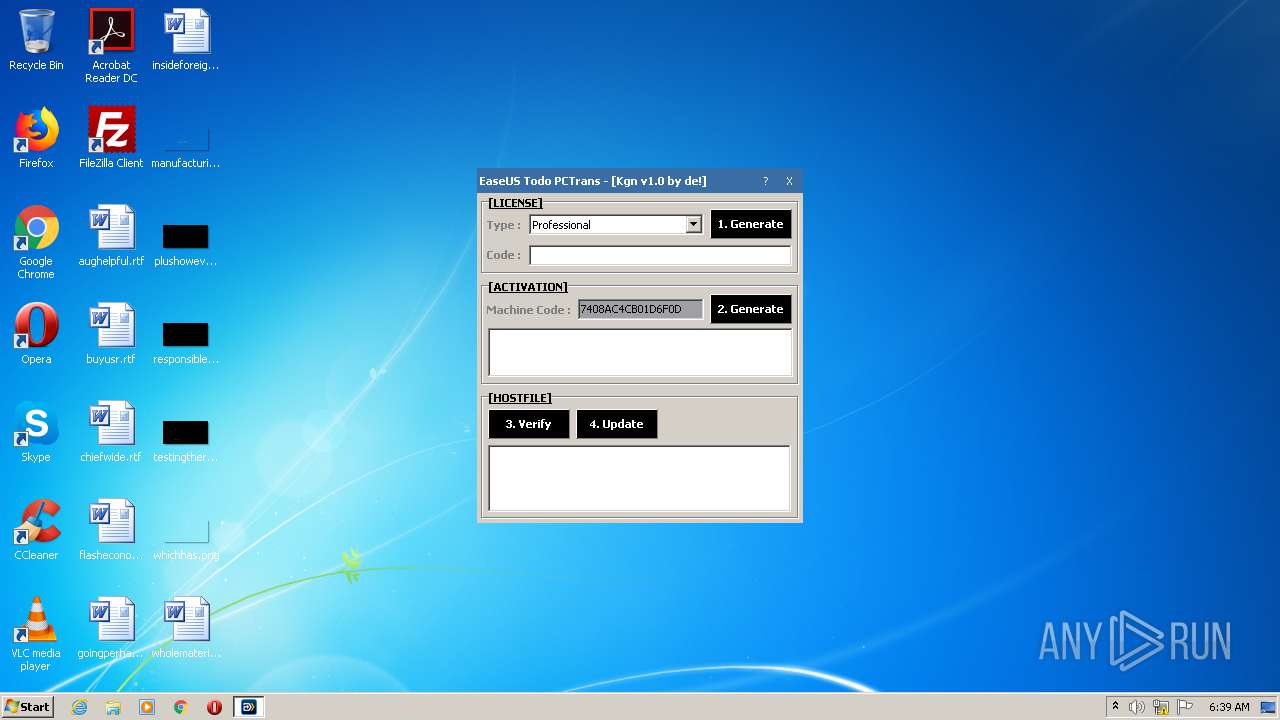Select the chiefwide.rtf file
This screenshot has width=1280, height=720.
coord(111,433)
